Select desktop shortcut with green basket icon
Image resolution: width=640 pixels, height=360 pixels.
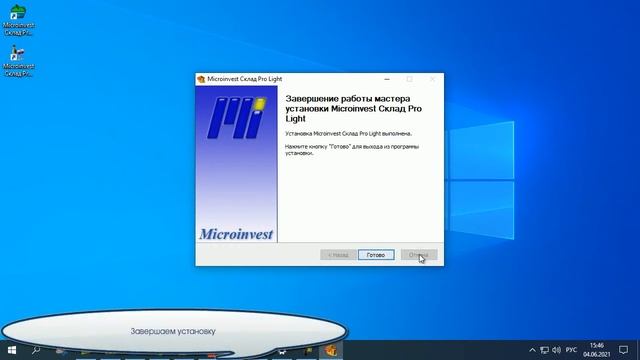tap(18, 20)
